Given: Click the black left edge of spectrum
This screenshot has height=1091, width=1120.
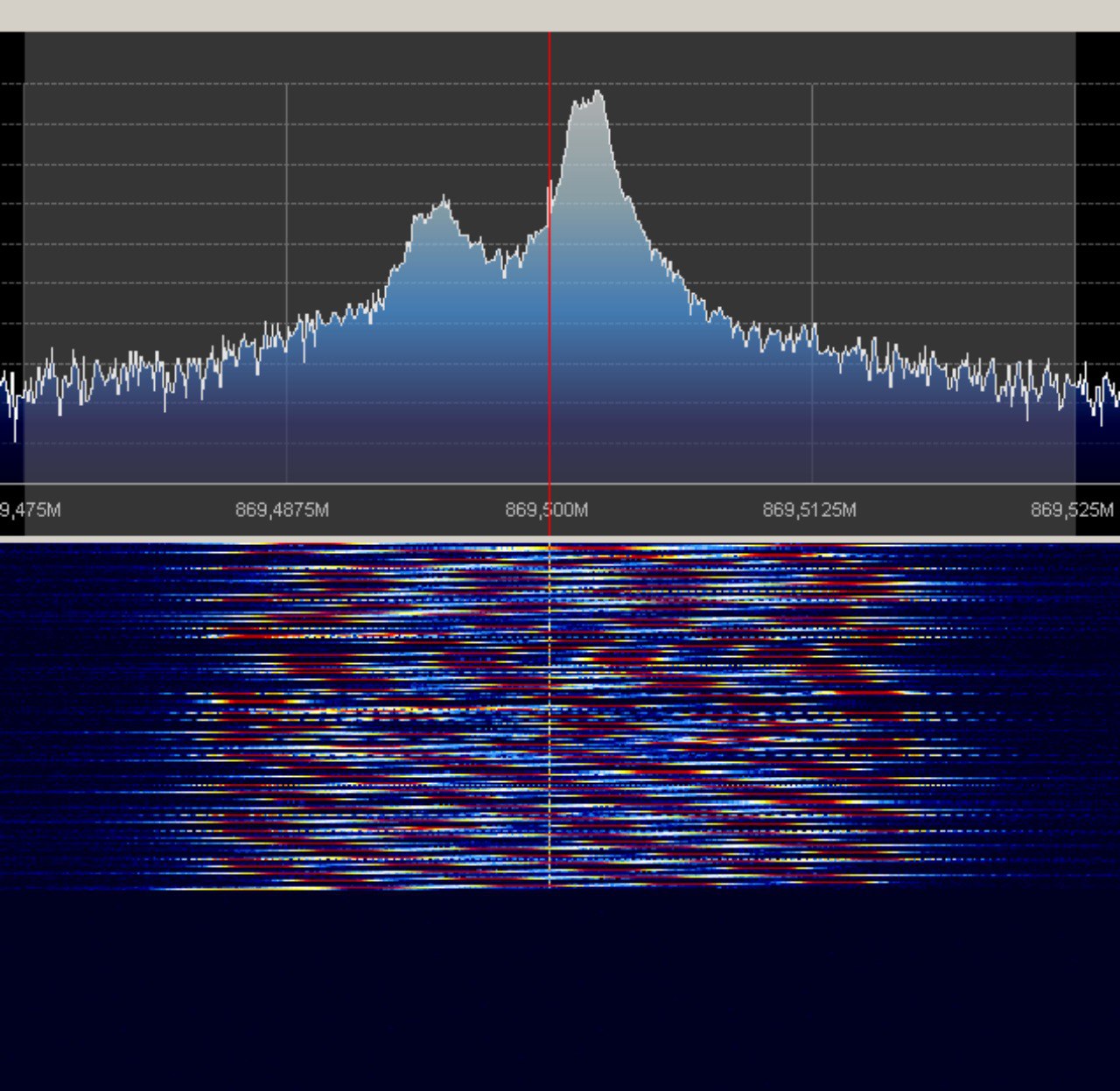Looking at the screenshot, I should pos(11,219).
